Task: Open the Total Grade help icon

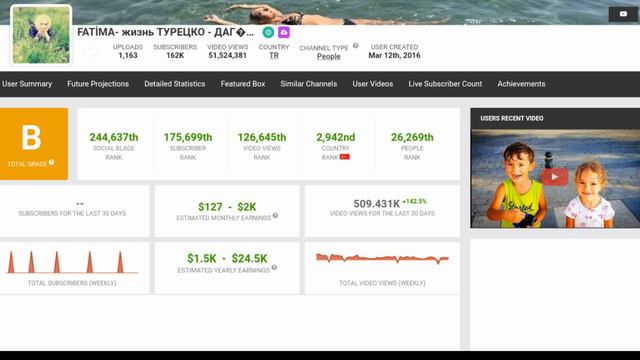Action: tap(51, 162)
